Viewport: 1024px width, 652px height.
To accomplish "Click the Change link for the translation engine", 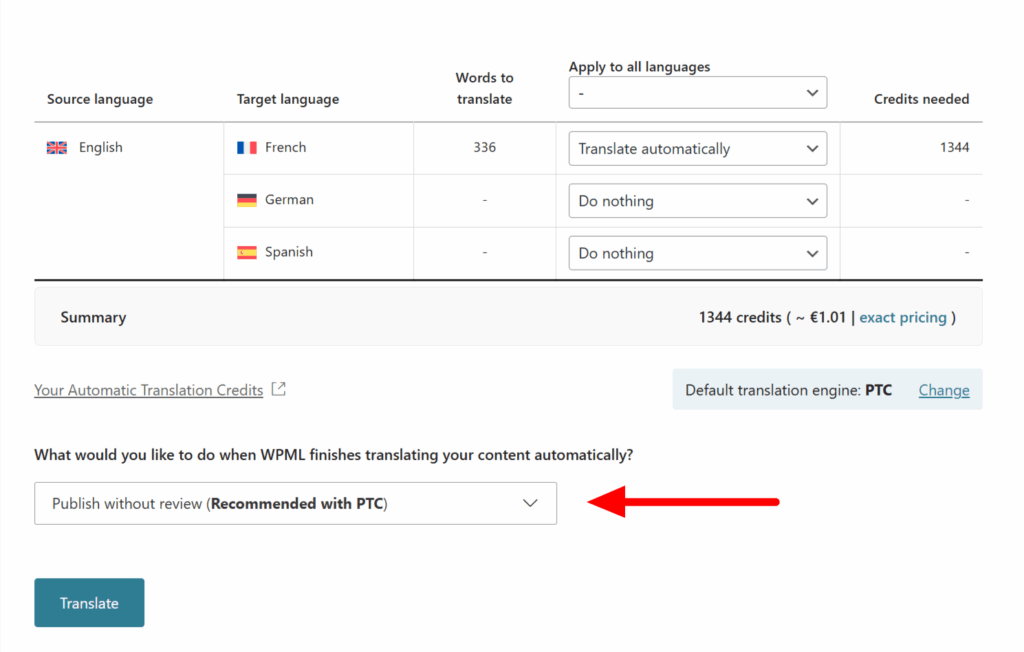I will click(x=943, y=390).
